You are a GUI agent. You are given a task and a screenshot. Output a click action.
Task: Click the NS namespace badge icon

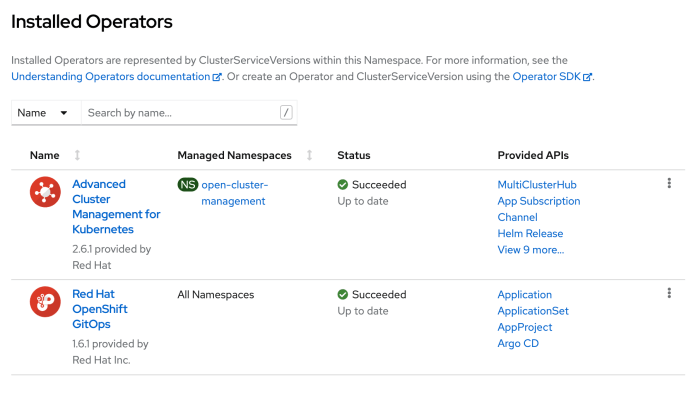tap(188, 184)
